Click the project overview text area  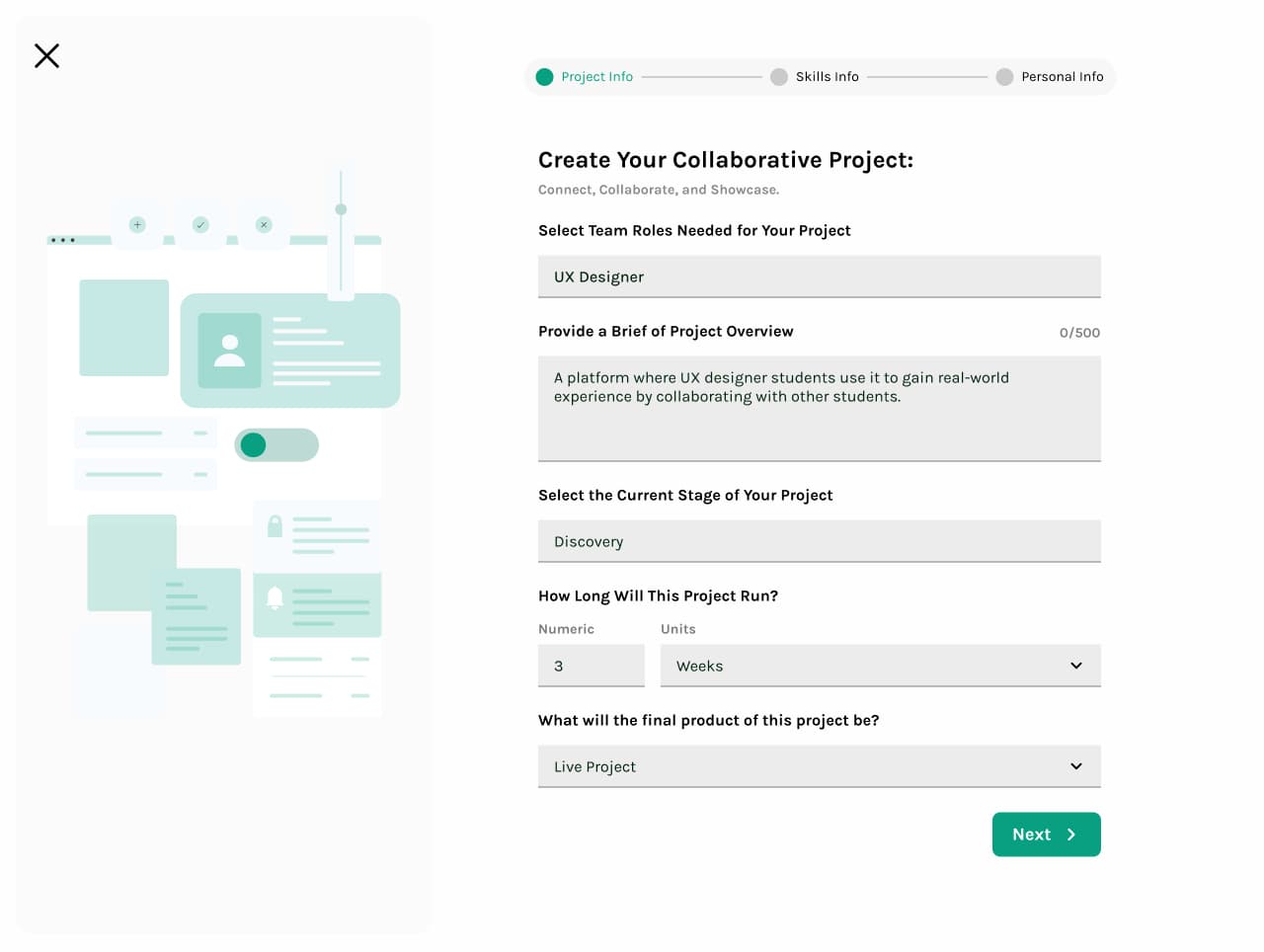[820, 409]
